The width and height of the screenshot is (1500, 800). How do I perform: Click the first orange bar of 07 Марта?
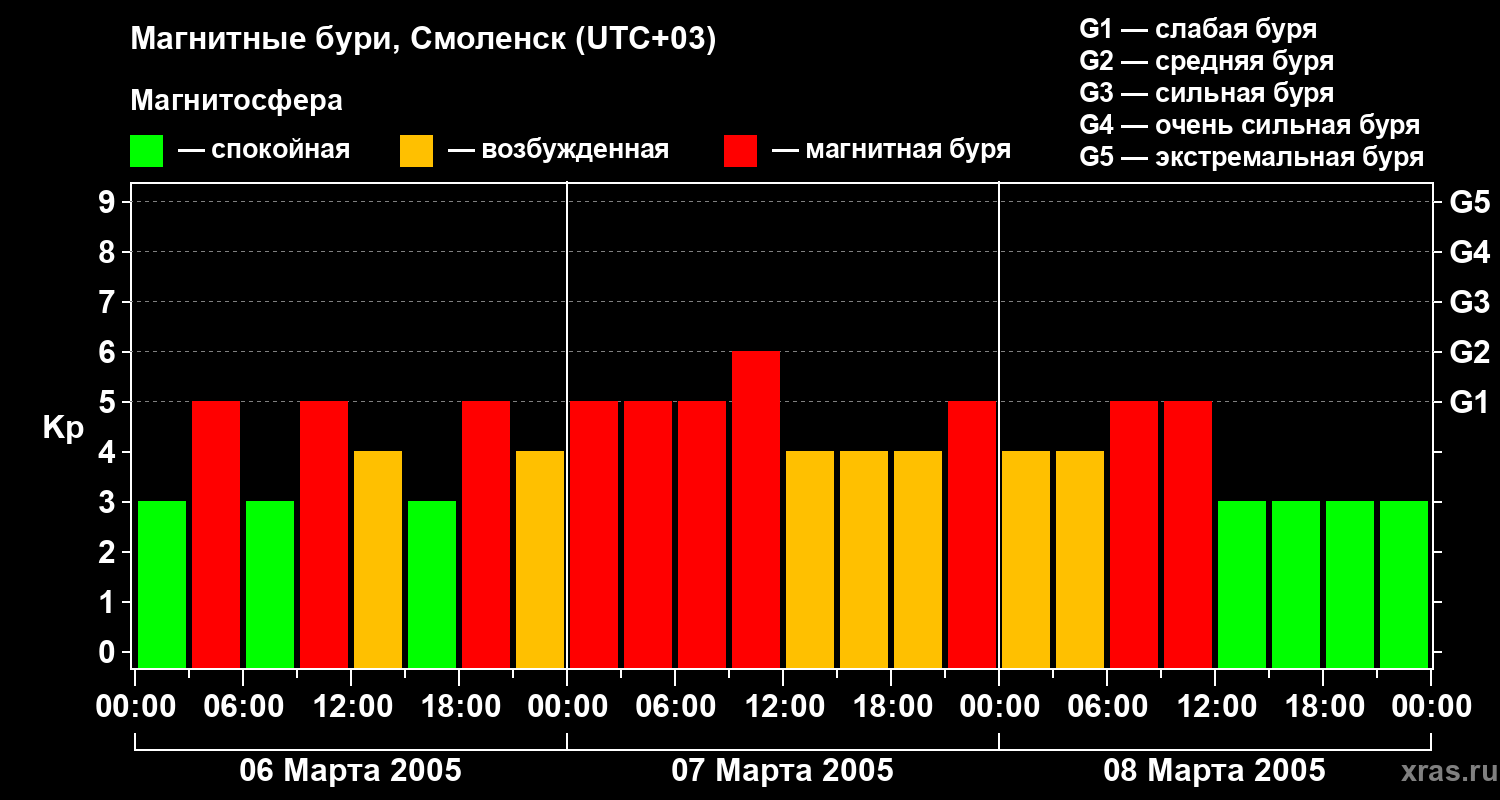[x=810, y=560]
